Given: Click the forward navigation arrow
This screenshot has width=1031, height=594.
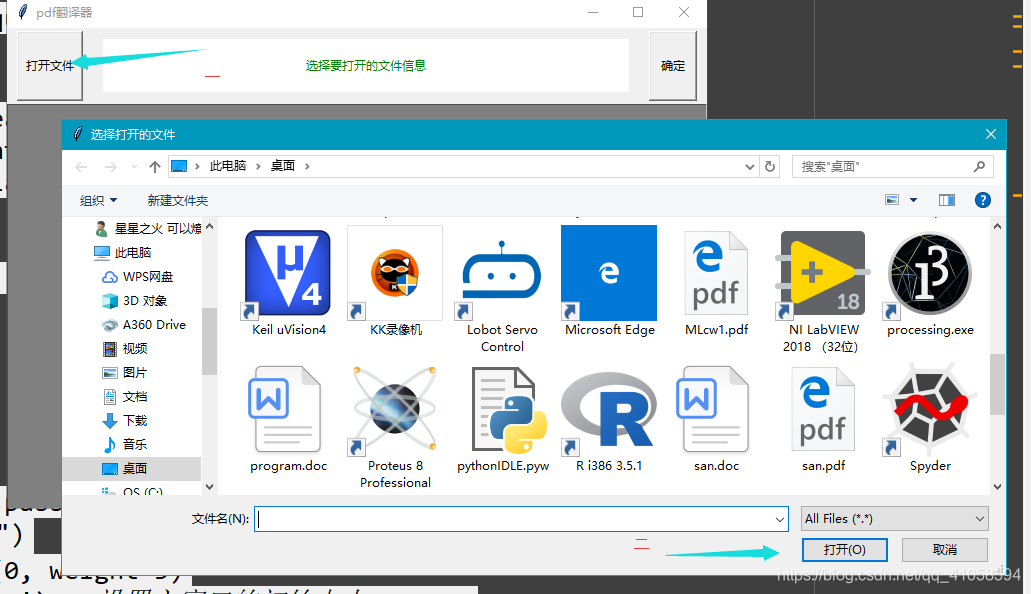Looking at the screenshot, I should pyautogui.click(x=110, y=167).
